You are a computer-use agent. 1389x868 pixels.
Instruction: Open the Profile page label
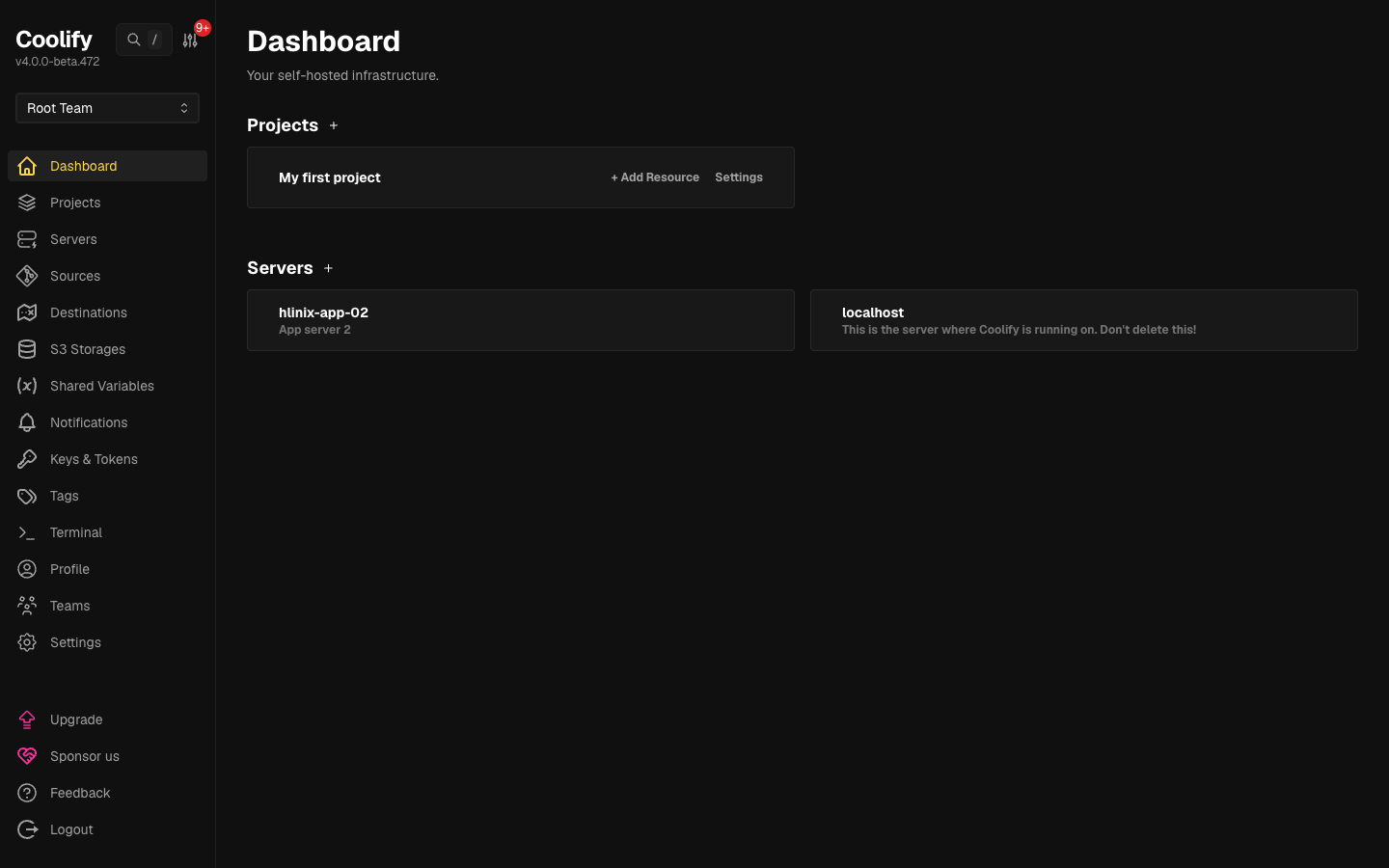(x=69, y=569)
